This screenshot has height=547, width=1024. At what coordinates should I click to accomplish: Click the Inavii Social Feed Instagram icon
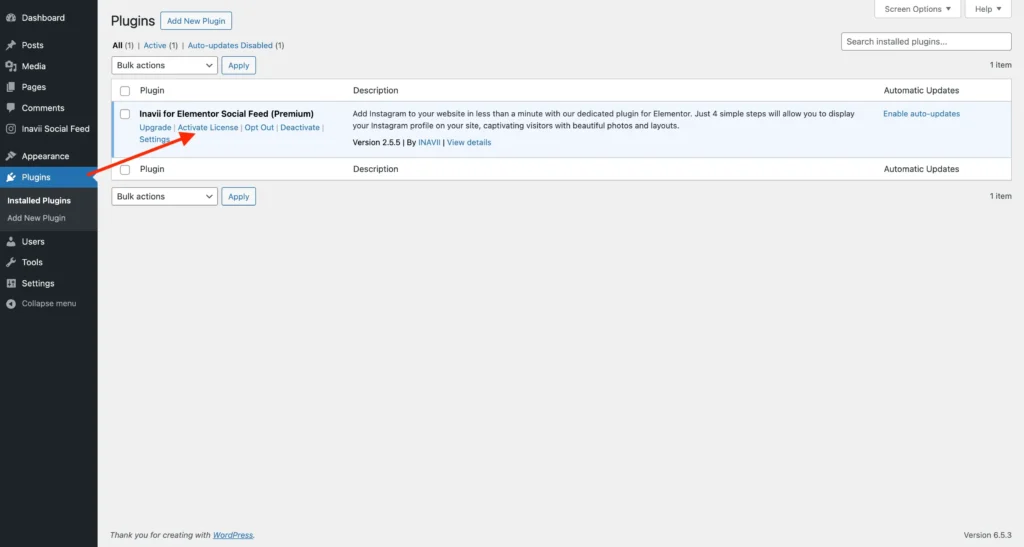(11, 129)
